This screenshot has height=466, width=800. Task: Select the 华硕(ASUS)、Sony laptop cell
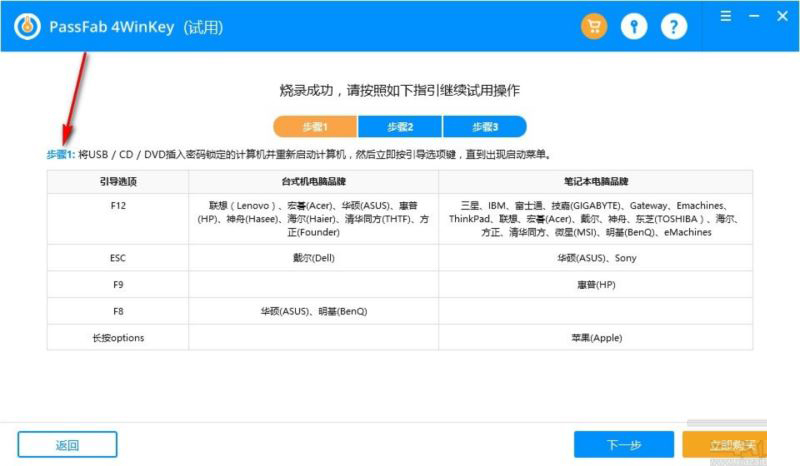click(595, 258)
